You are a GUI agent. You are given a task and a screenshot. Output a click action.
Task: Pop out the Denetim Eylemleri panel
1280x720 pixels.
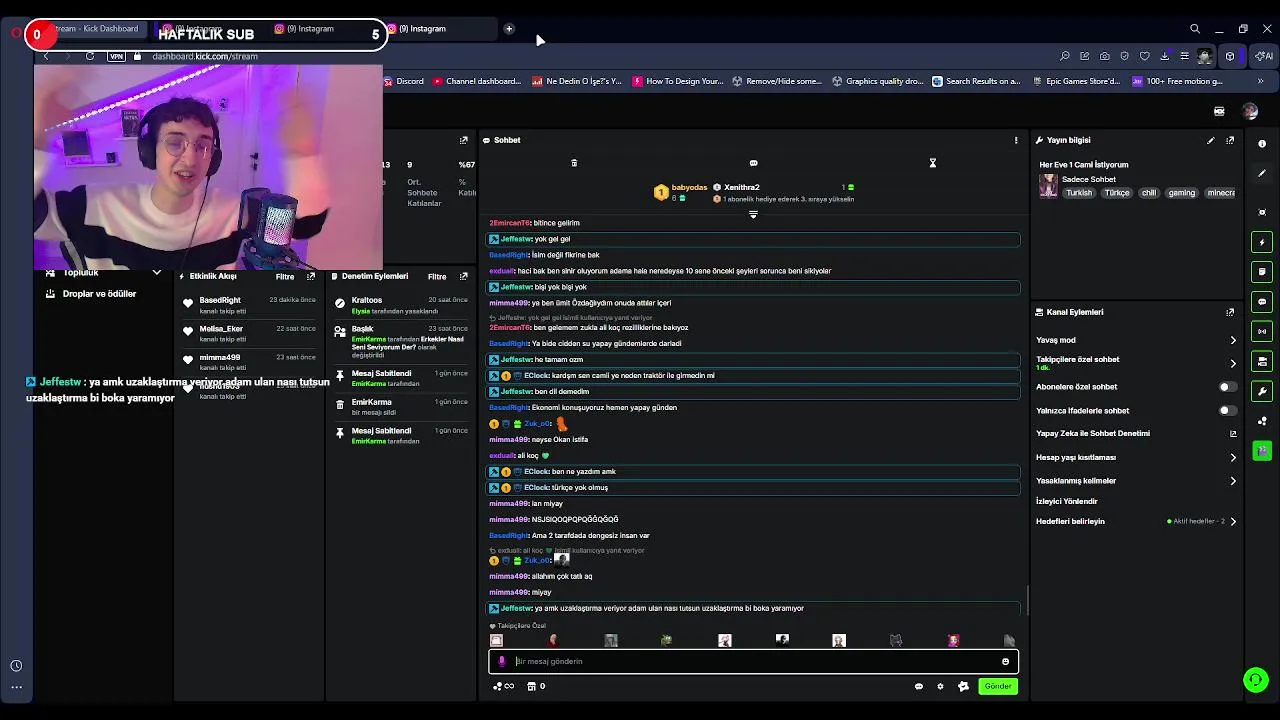pos(463,276)
